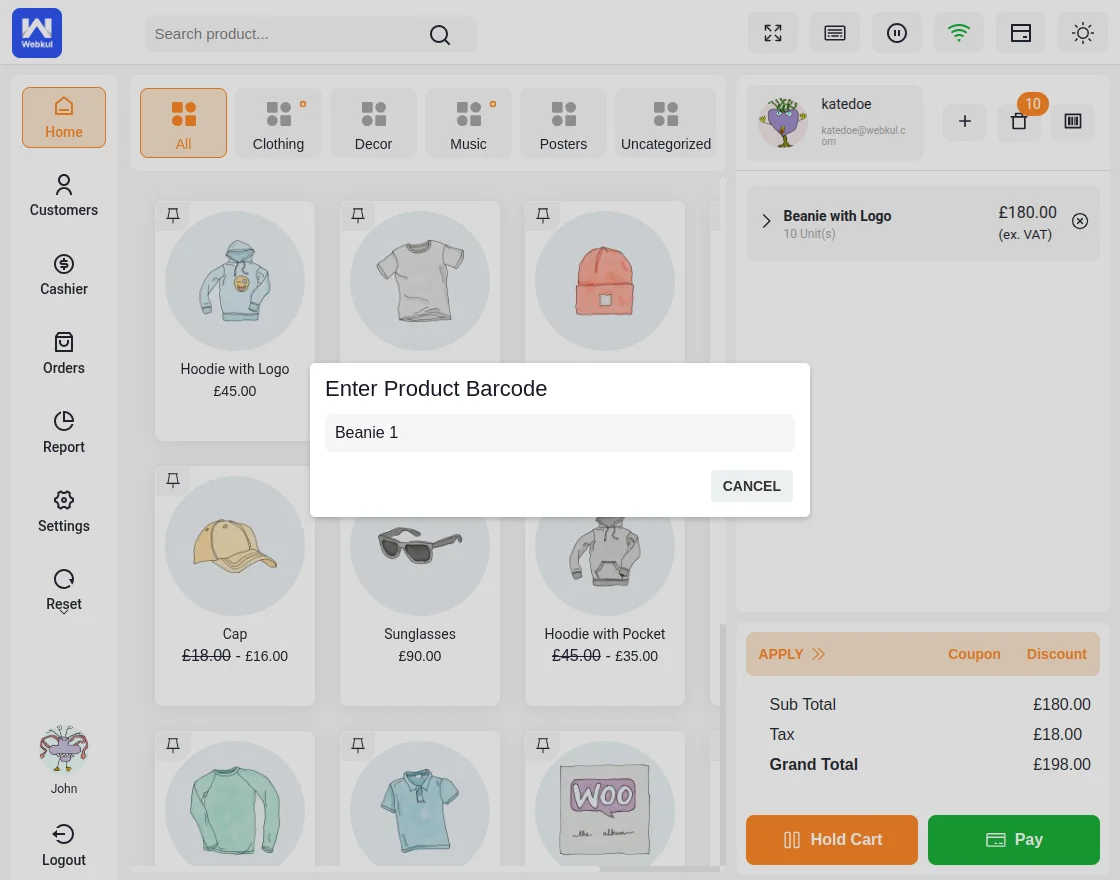Viewport: 1120px width, 880px height.
Task: Cancel the Enter Product Barcode dialog
Action: coord(751,486)
